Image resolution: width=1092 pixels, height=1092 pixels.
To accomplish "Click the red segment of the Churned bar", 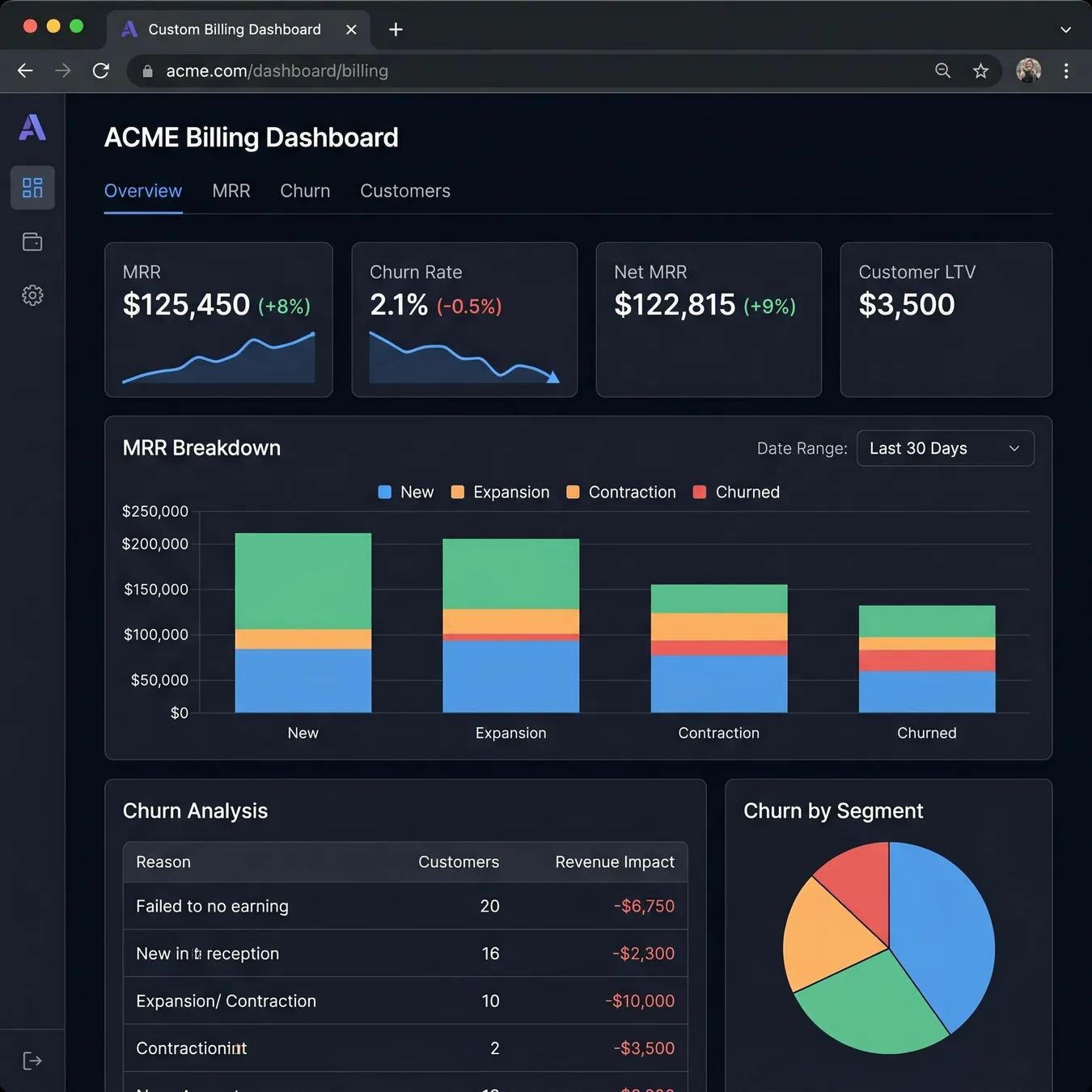I will pos(927,660).
